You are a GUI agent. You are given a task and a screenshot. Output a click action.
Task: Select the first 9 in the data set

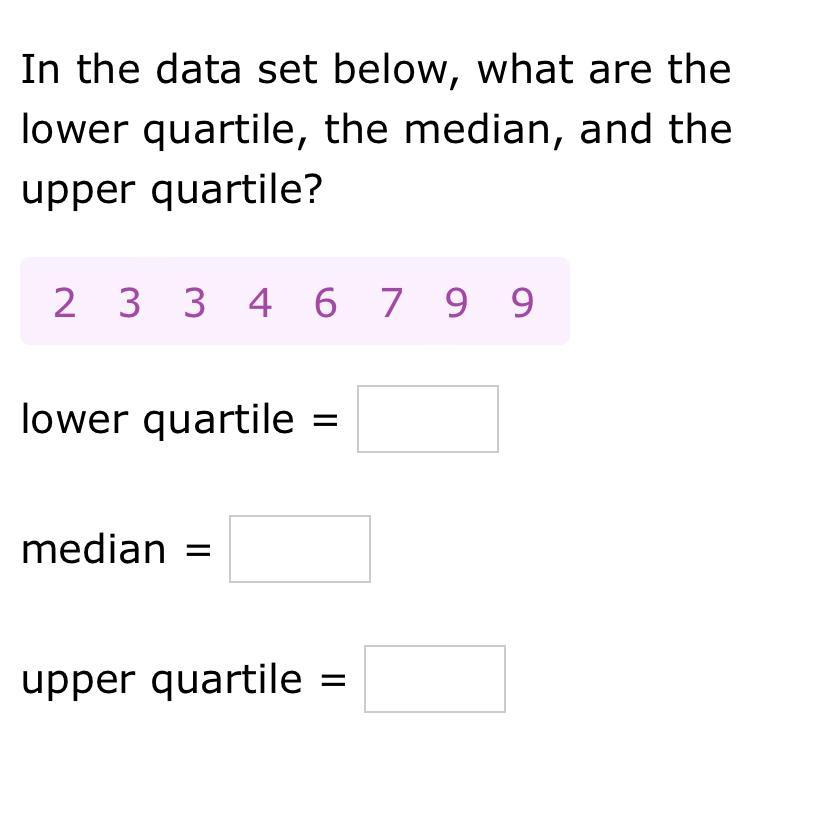pos(457,303)
